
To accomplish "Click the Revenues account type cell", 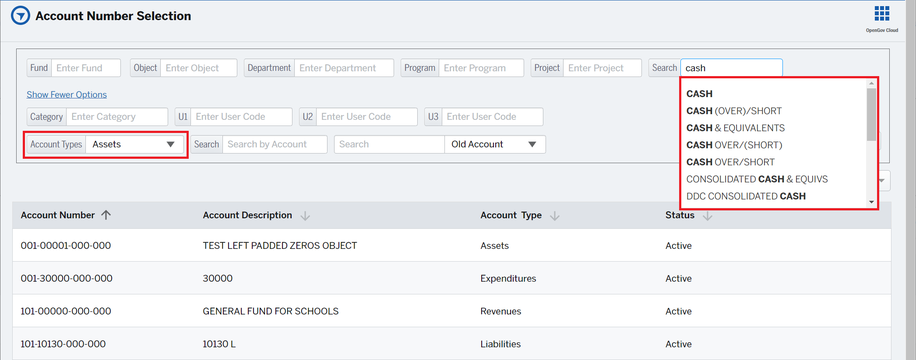I will tap(501, 311).
